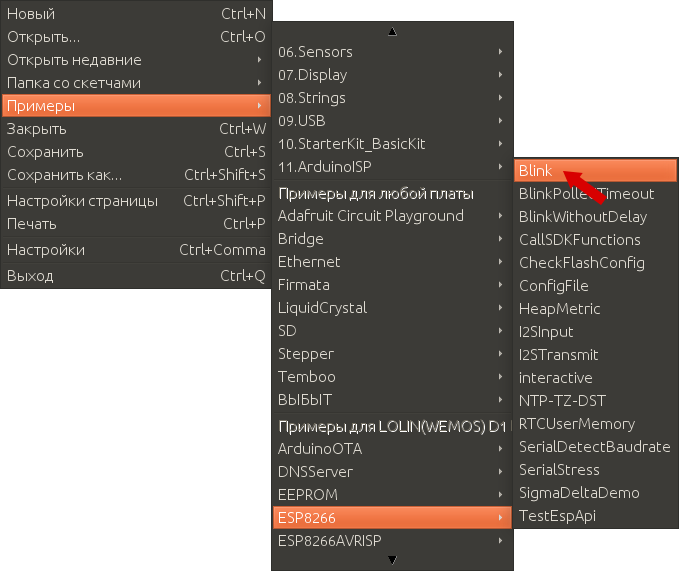The width and height of the screenshot is (679, 571).
Task: Open the I2STransmit example
Action: (595, 354)
